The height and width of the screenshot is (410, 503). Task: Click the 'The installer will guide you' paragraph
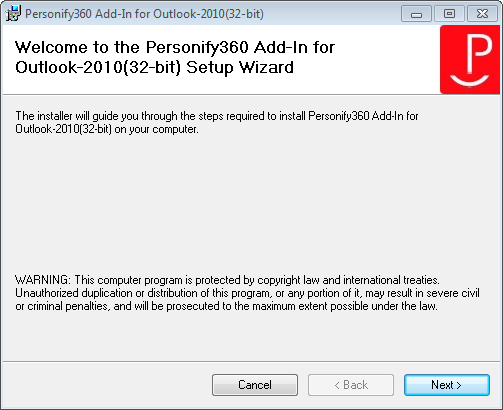217,122
